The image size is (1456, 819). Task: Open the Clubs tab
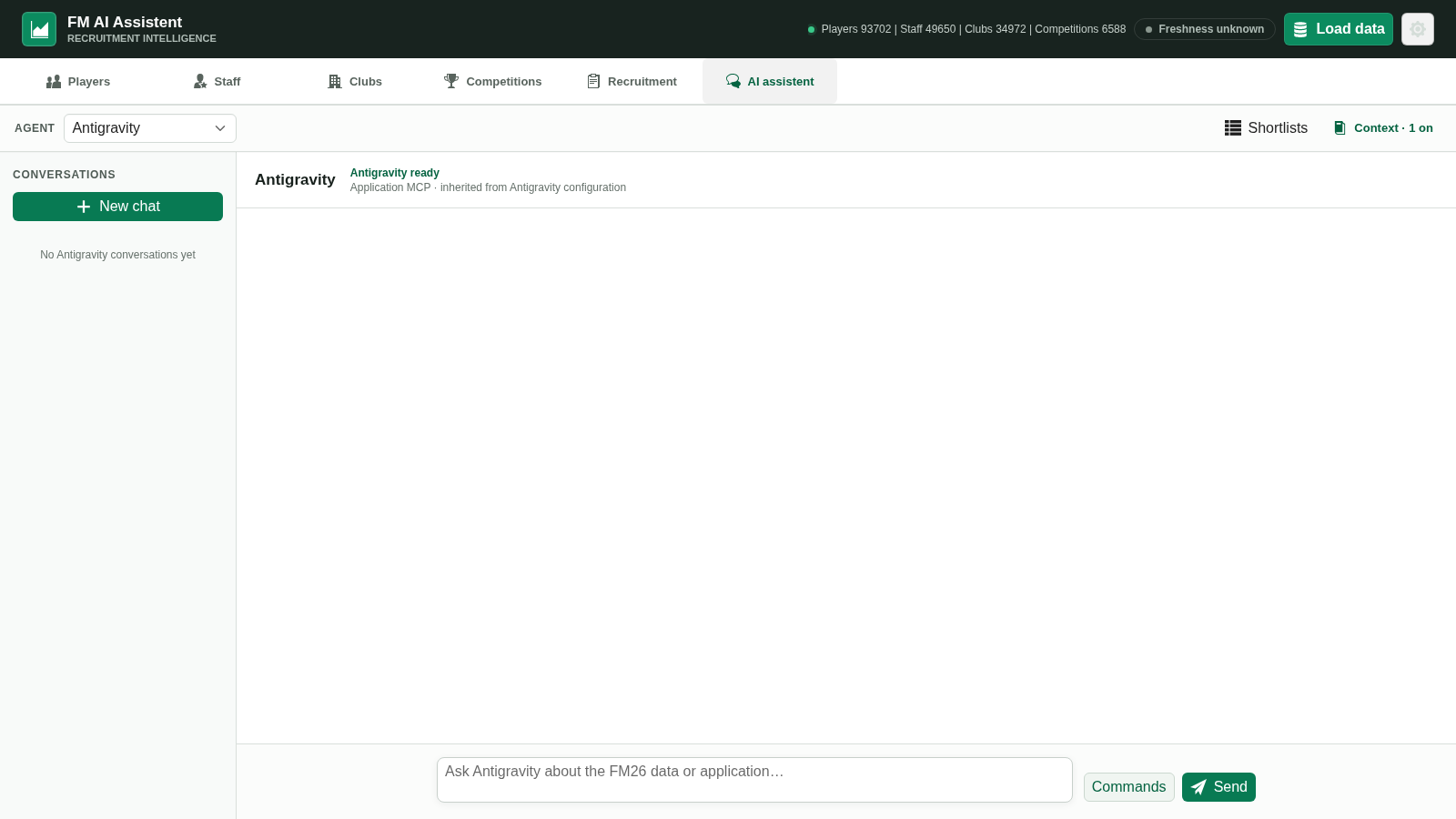click(x=355, y=81)
